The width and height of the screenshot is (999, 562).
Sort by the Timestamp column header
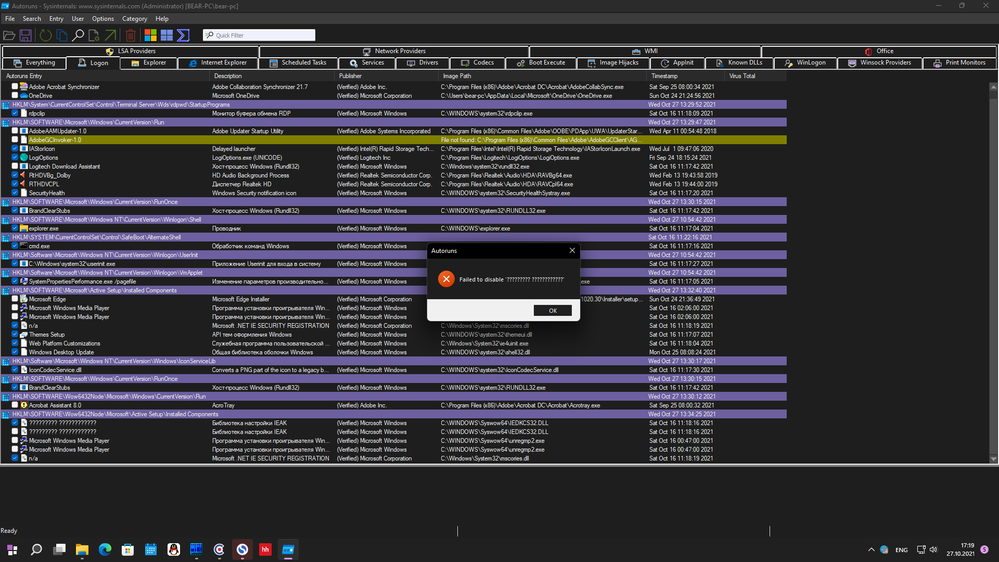(x=686, y=76)
